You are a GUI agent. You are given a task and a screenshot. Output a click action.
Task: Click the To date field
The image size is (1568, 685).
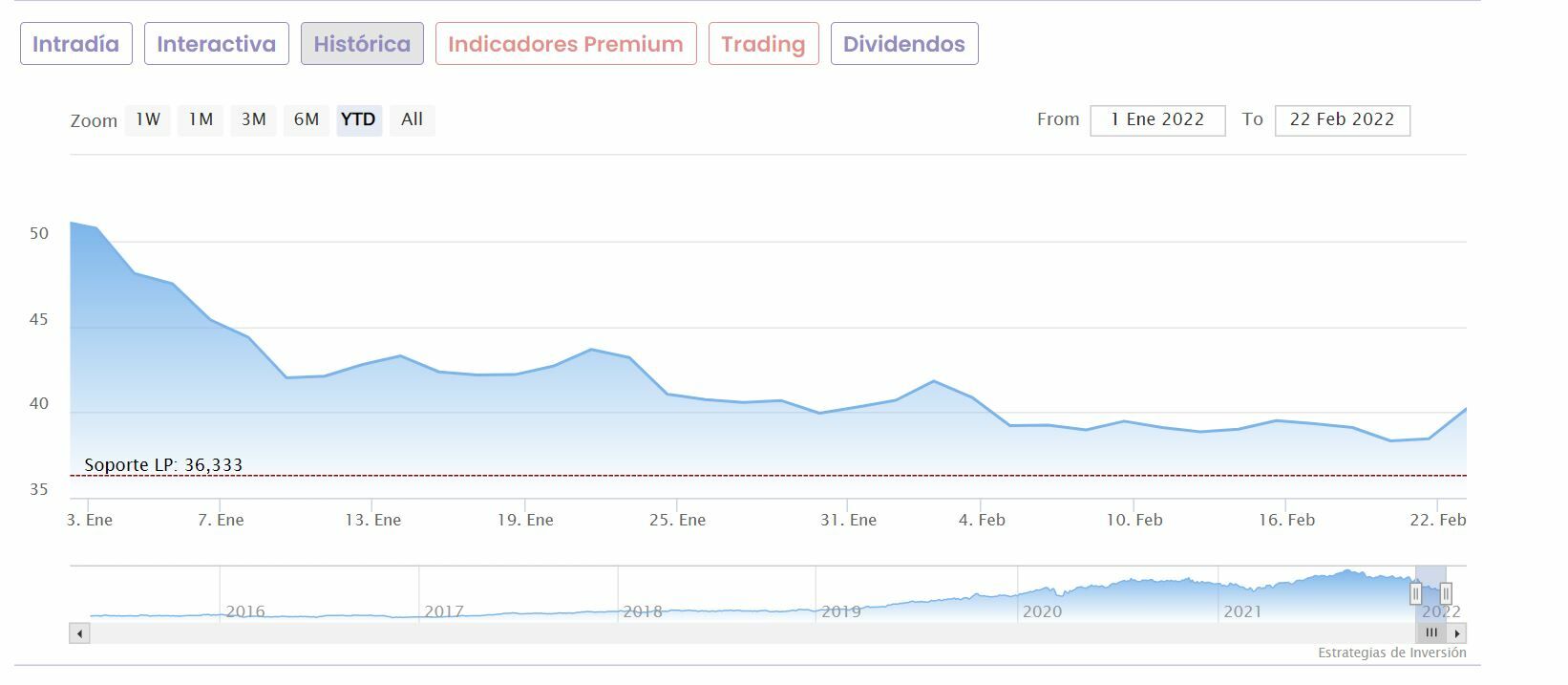1342,120
